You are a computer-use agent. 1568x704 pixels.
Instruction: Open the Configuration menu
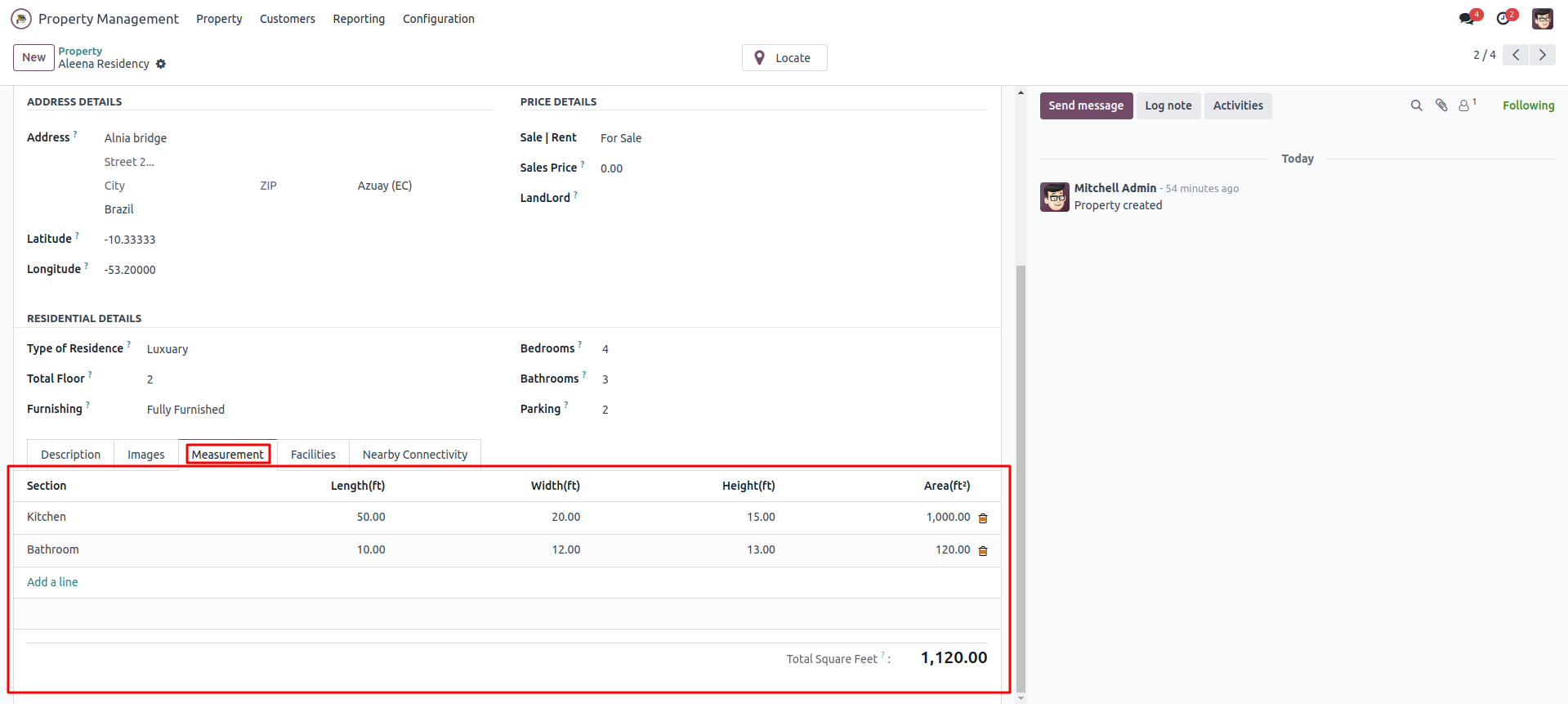tap(438, 19)
